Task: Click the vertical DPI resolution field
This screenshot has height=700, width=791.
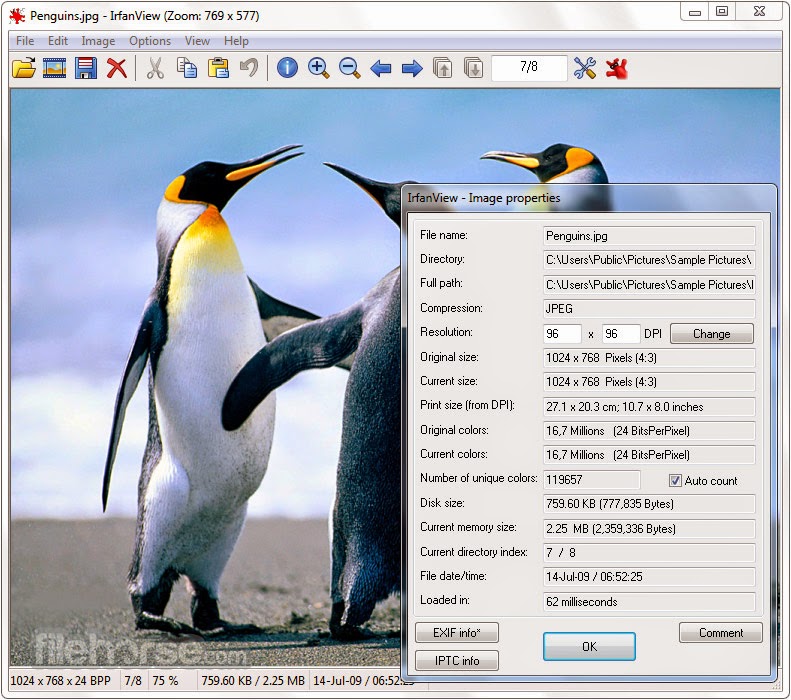Action: click(621, 334)
